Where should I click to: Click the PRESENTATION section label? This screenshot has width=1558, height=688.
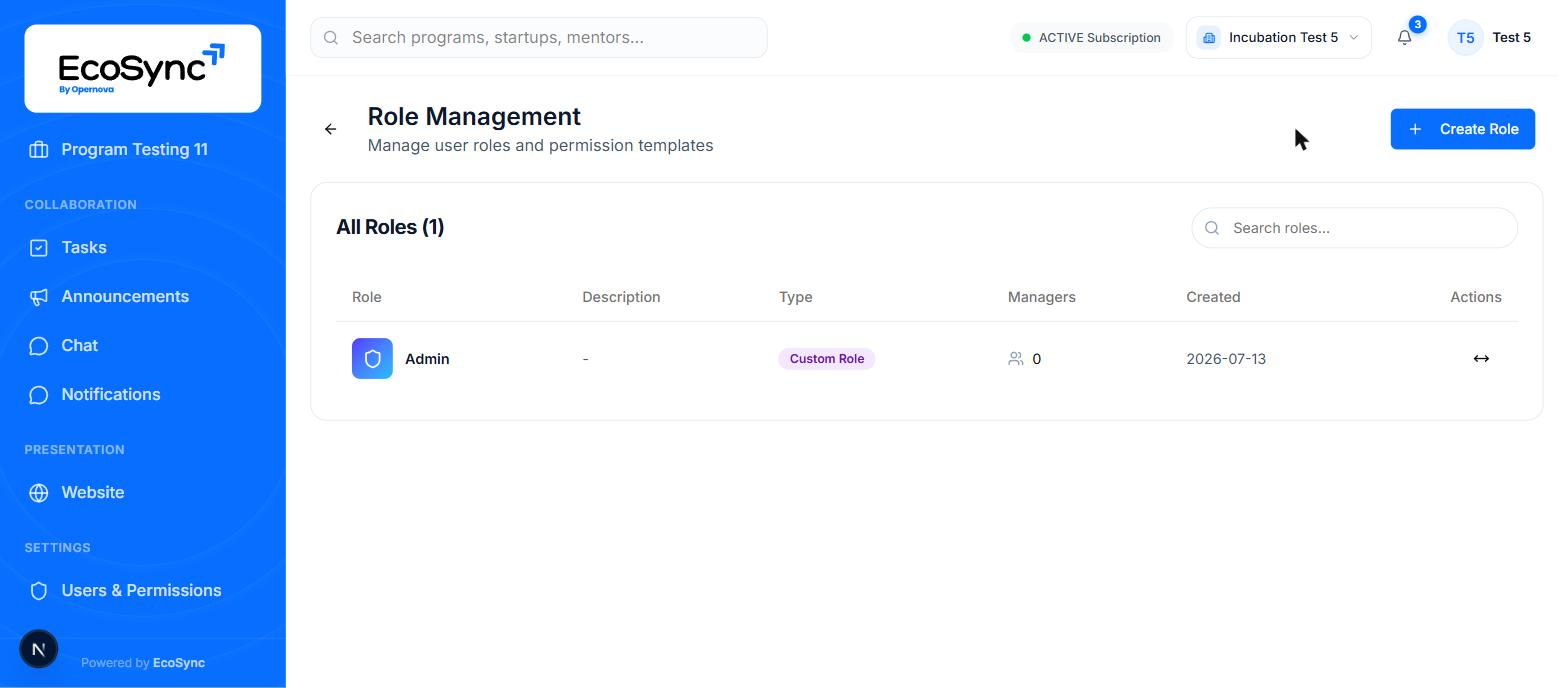75,450
